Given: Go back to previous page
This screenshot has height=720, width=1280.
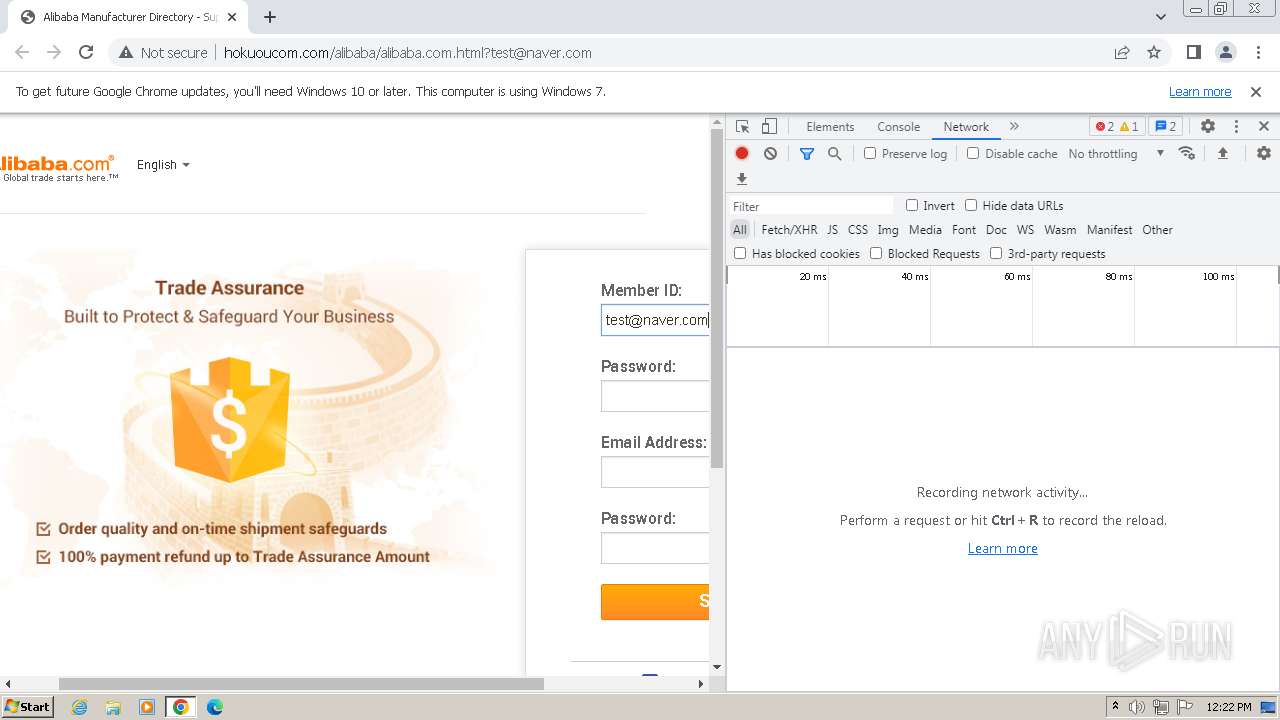Looking at the screenshot, I should (22, 52).
